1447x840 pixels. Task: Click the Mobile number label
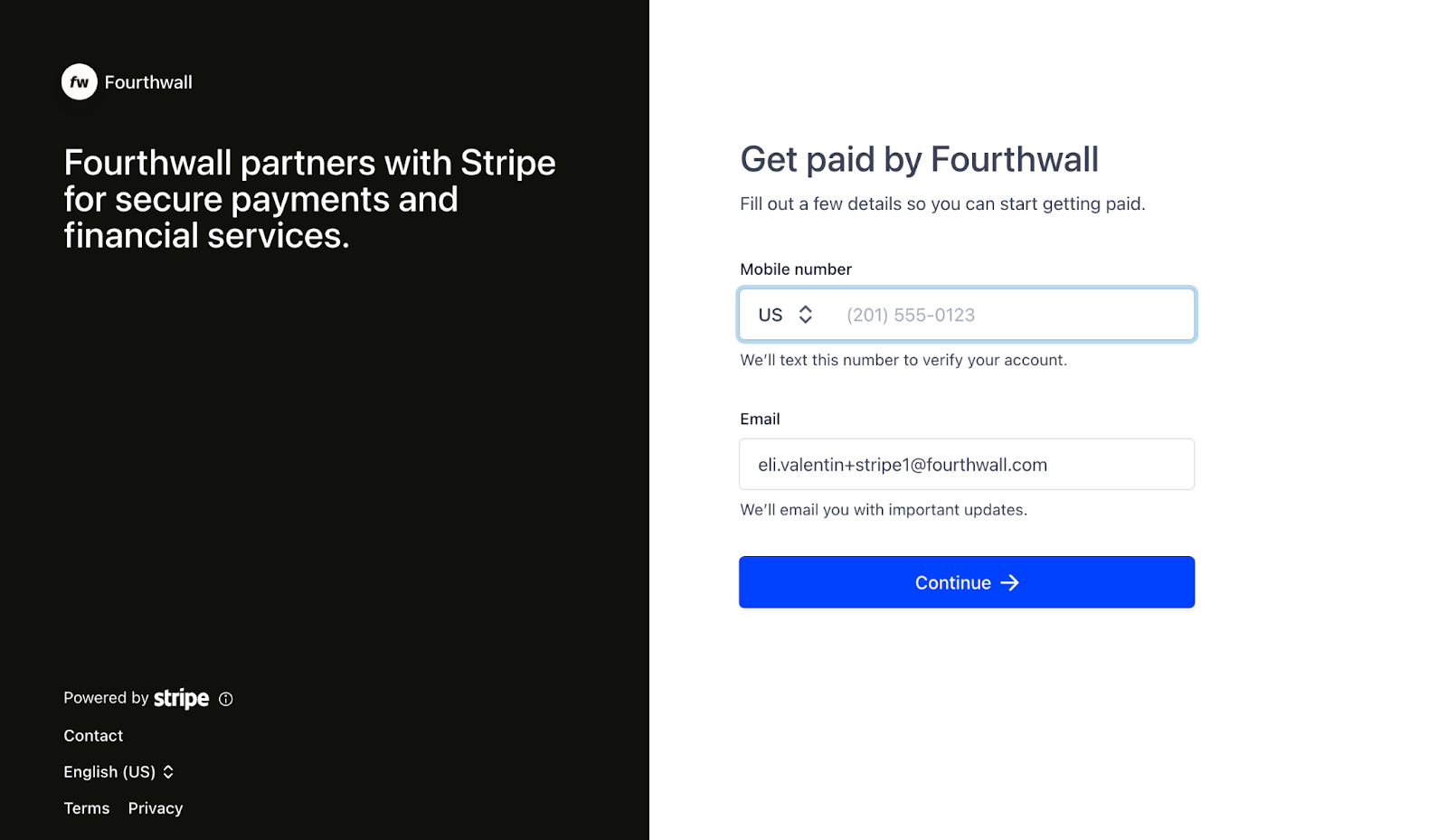[x=796, y=269]
